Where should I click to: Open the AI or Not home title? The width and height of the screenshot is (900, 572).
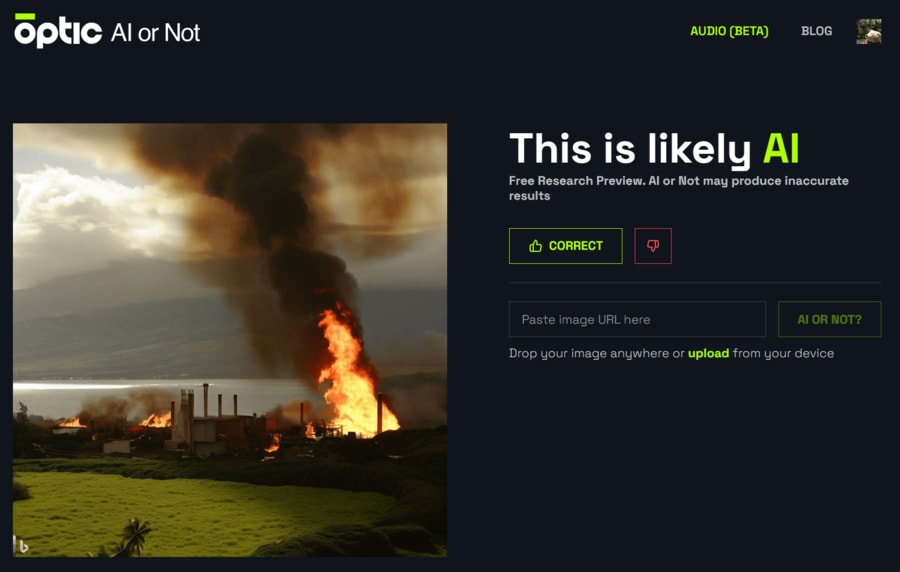[155, 33]
